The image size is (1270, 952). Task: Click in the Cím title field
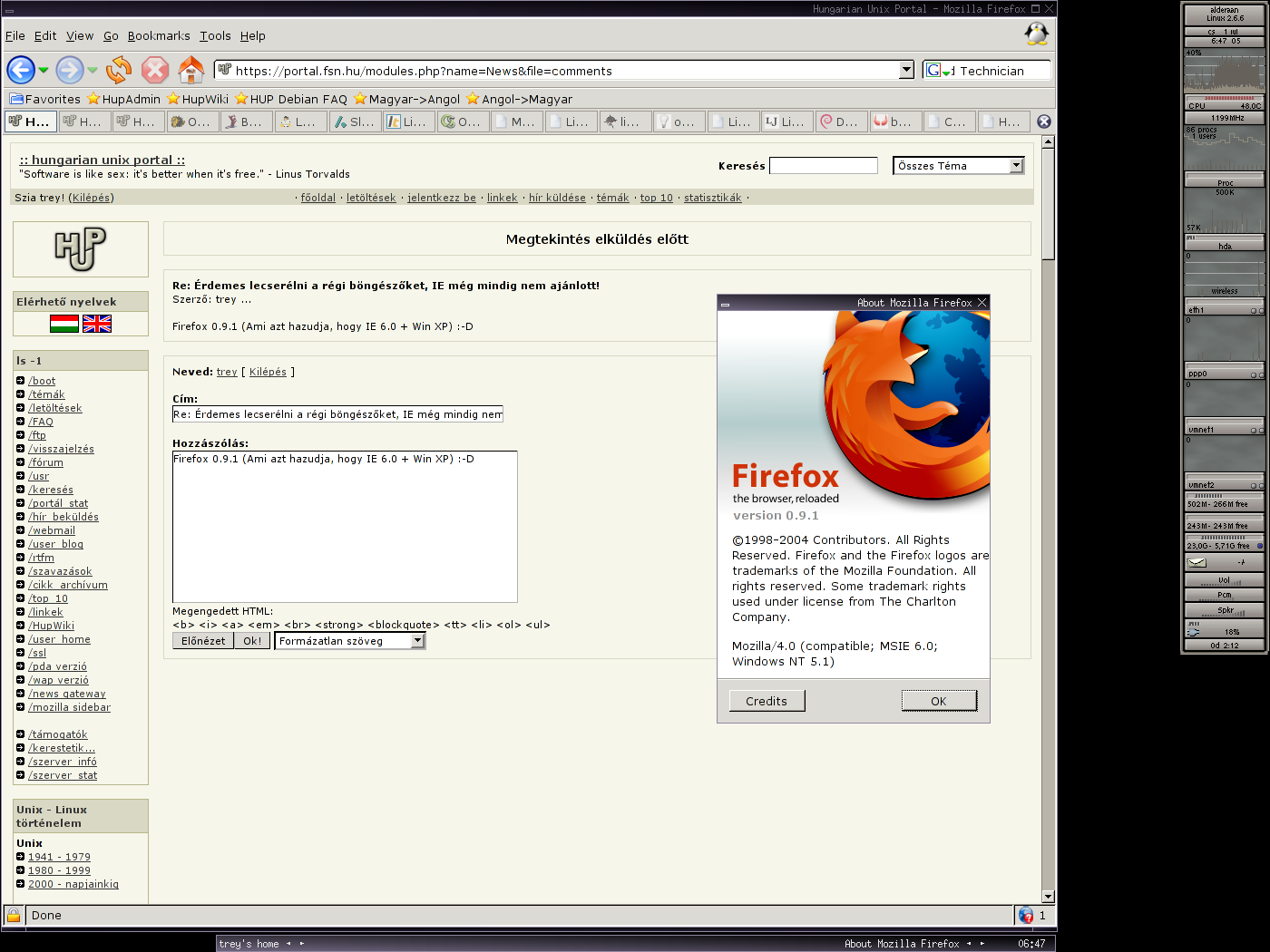[337, 414]
